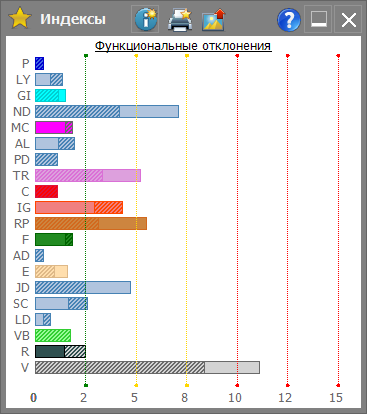Screen dimensions: 367x414
Task: Select the F green bar
Action: click(54, 240)
